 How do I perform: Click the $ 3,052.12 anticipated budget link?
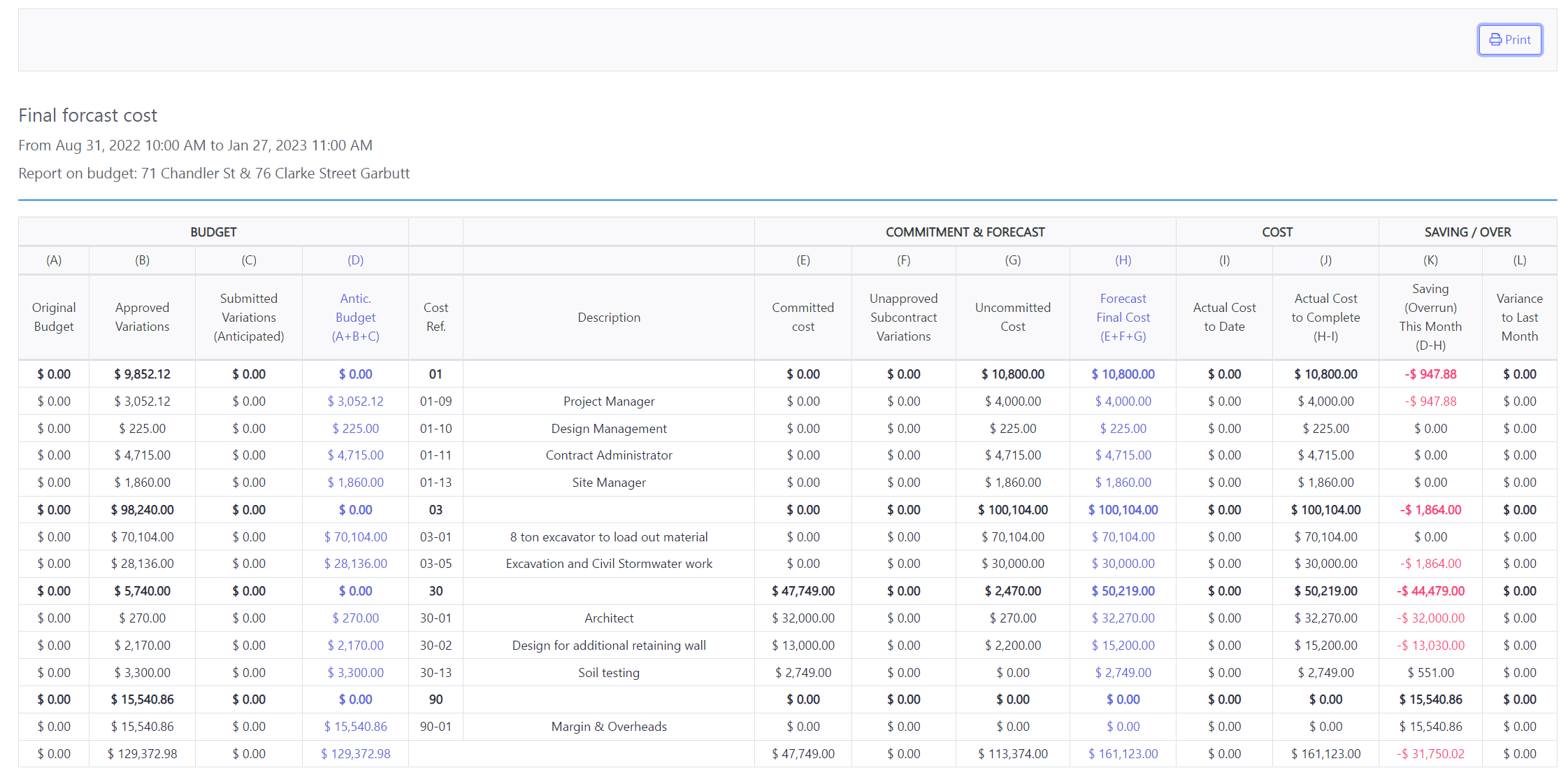coord(355,401)
